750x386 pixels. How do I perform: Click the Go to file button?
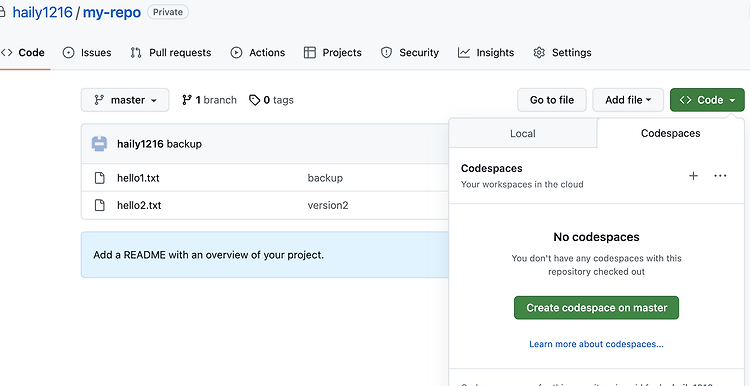click(x=552, y=100)
